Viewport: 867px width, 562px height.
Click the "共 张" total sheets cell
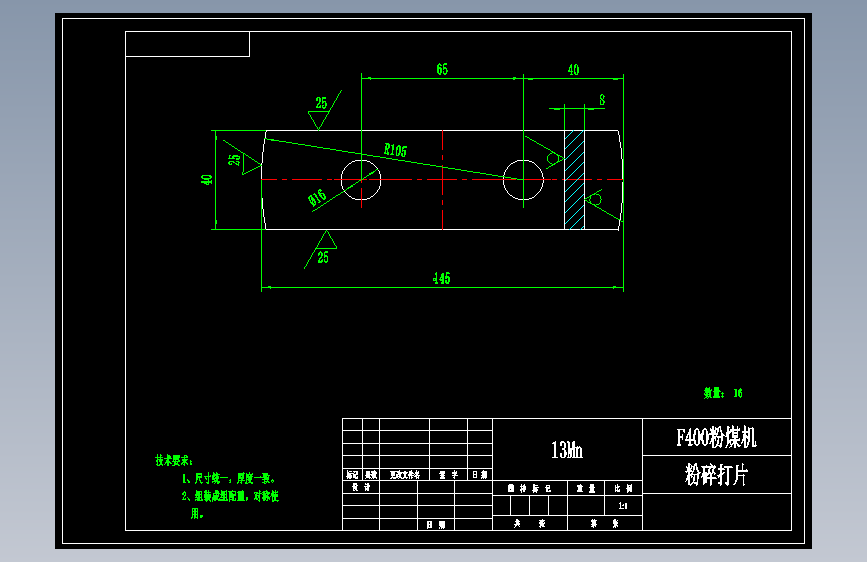pyautogui.click(x=530, y=523)
